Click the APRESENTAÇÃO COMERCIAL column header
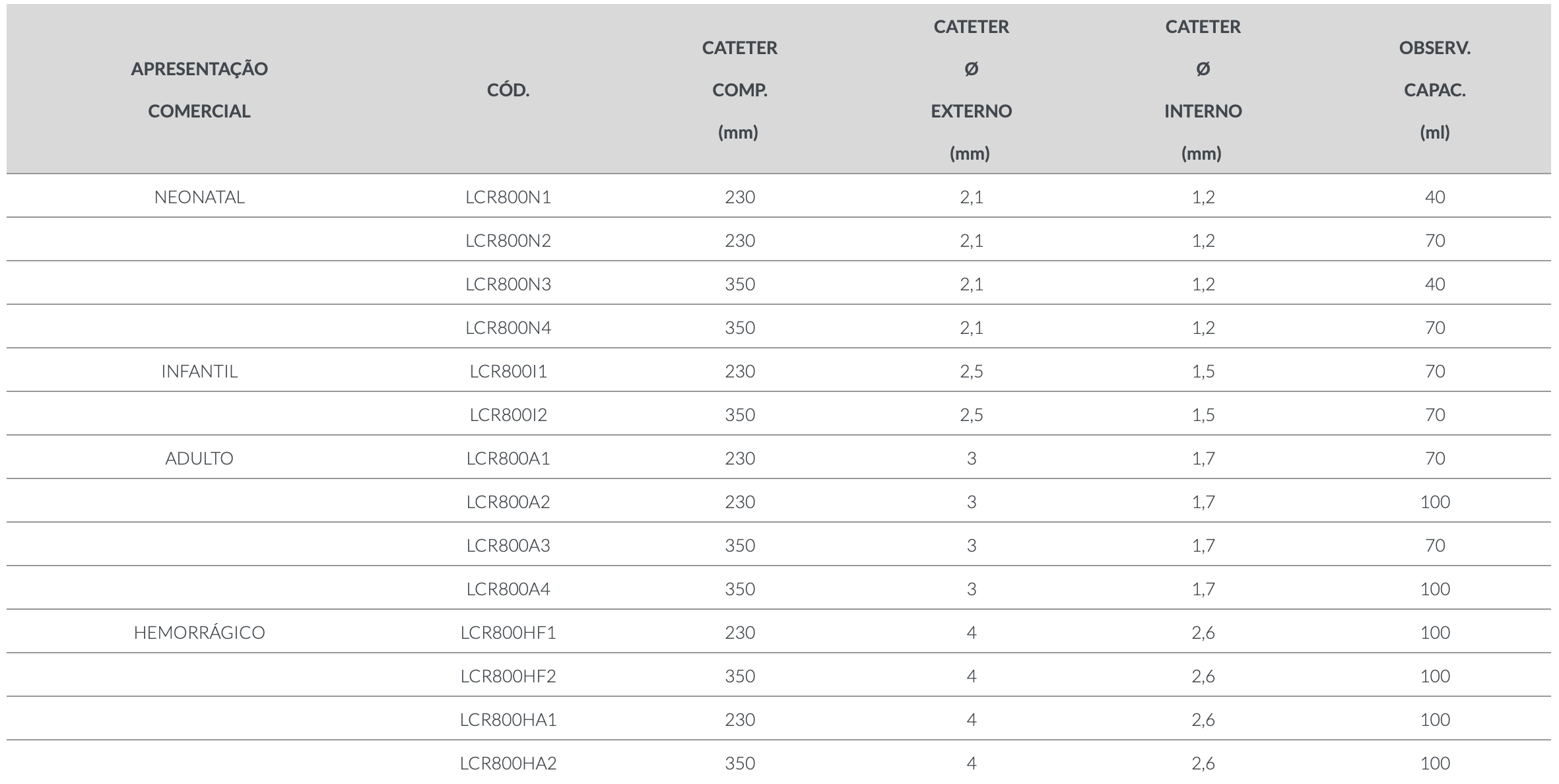 click(199, 90)
